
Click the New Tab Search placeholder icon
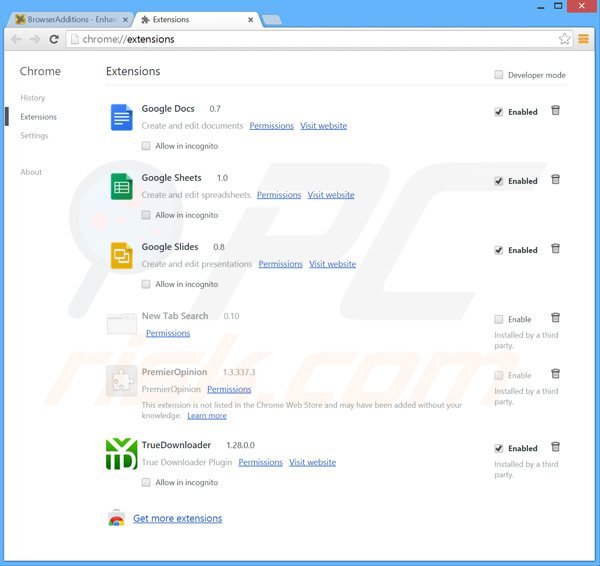122,324
